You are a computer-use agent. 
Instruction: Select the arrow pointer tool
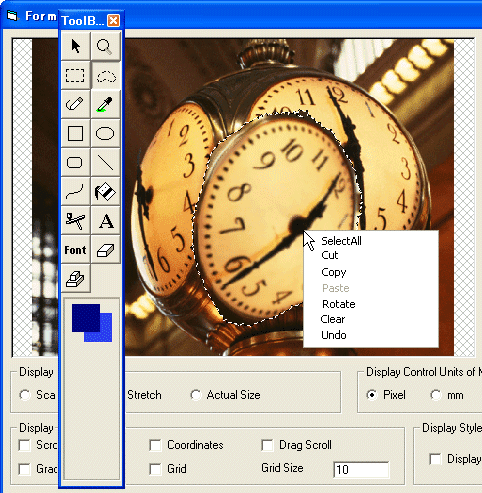76,46
